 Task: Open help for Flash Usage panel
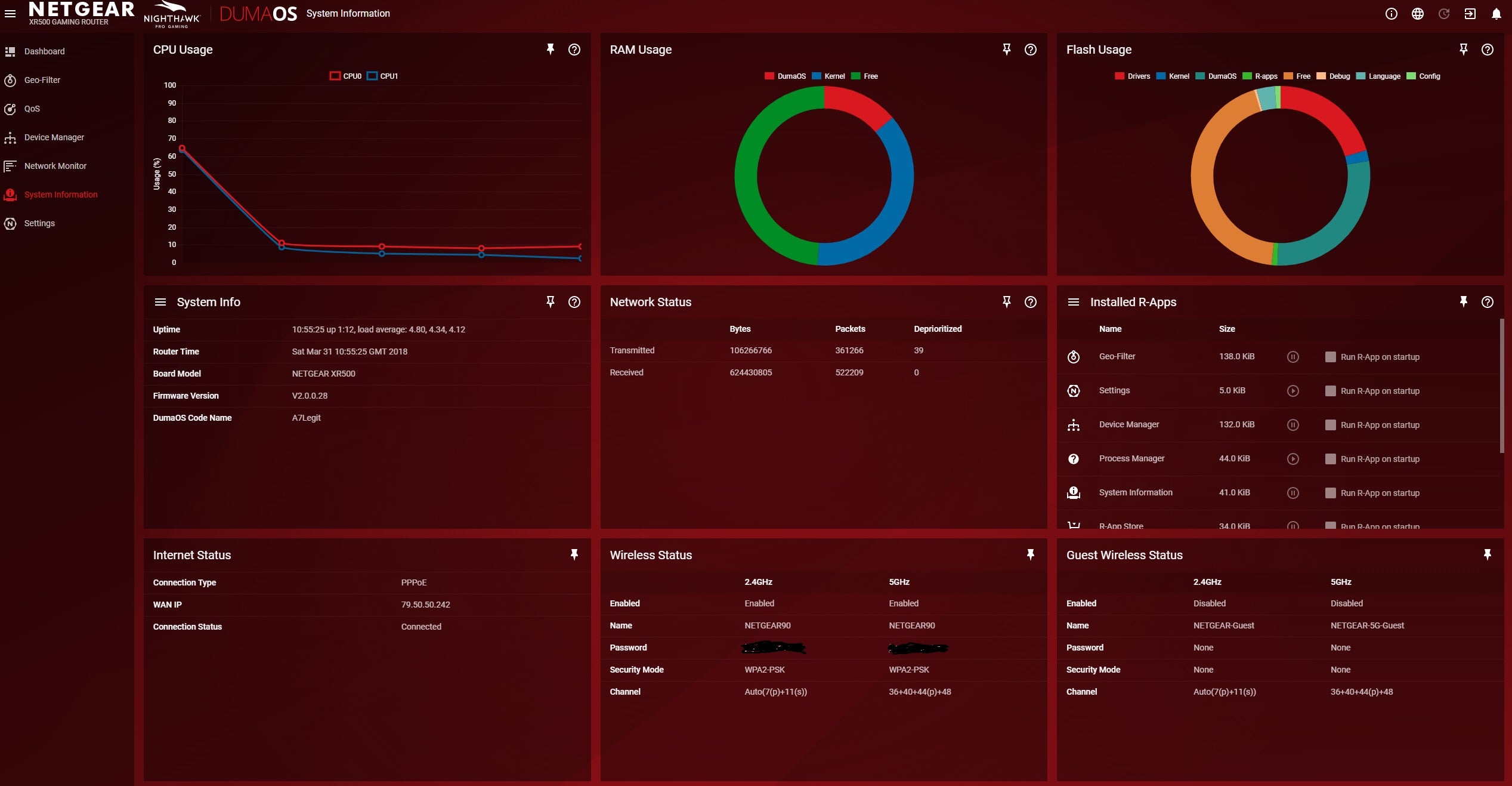1487,50
